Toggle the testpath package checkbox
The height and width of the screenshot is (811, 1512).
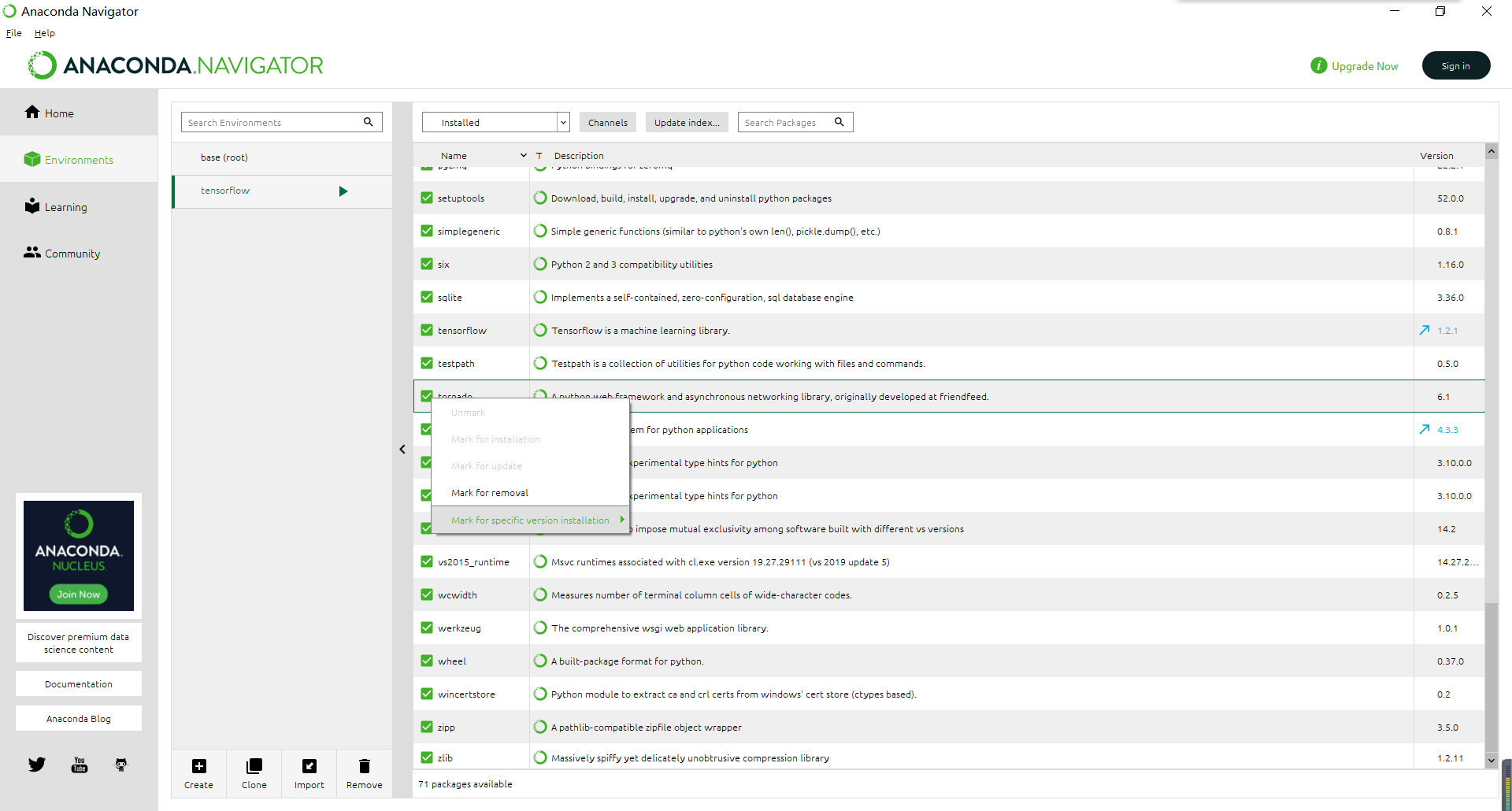click(427, 363)
